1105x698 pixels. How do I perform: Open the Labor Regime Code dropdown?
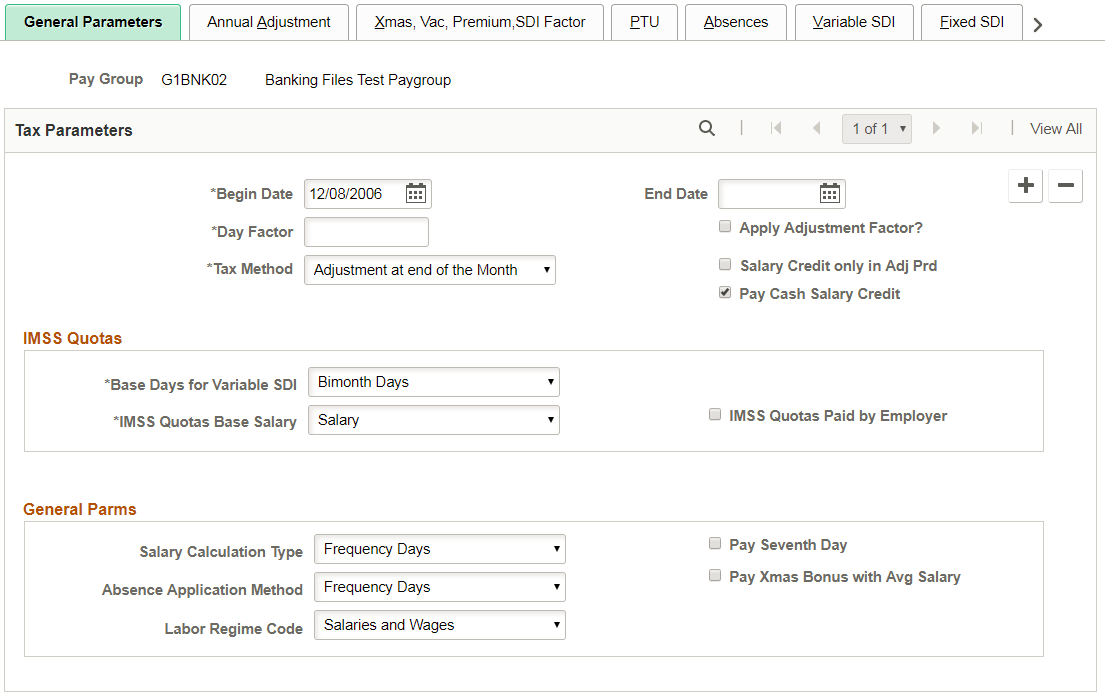(x=440, y=625)
